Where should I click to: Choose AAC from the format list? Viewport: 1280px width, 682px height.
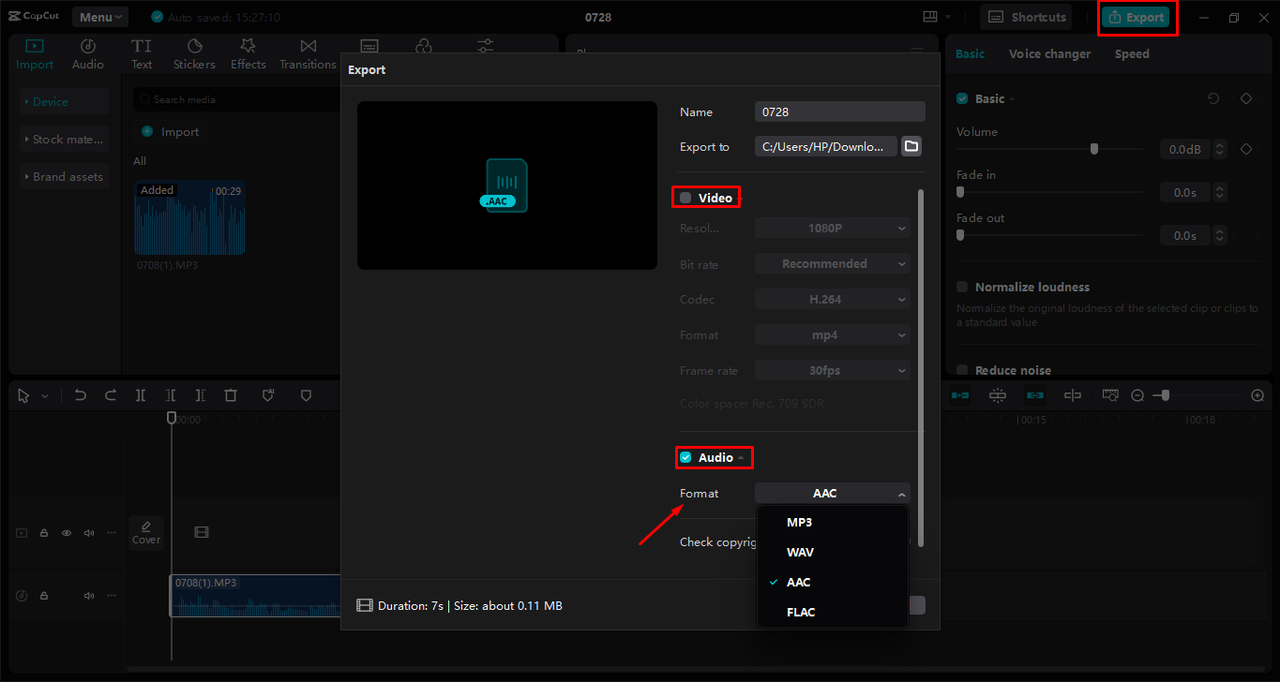point(833,582)
